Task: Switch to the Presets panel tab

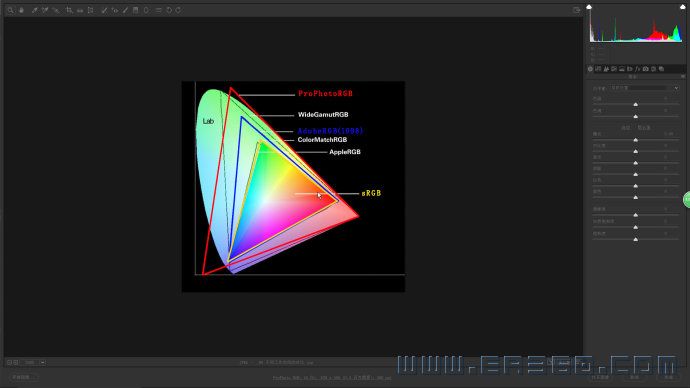Action: (x=653, y=69)
